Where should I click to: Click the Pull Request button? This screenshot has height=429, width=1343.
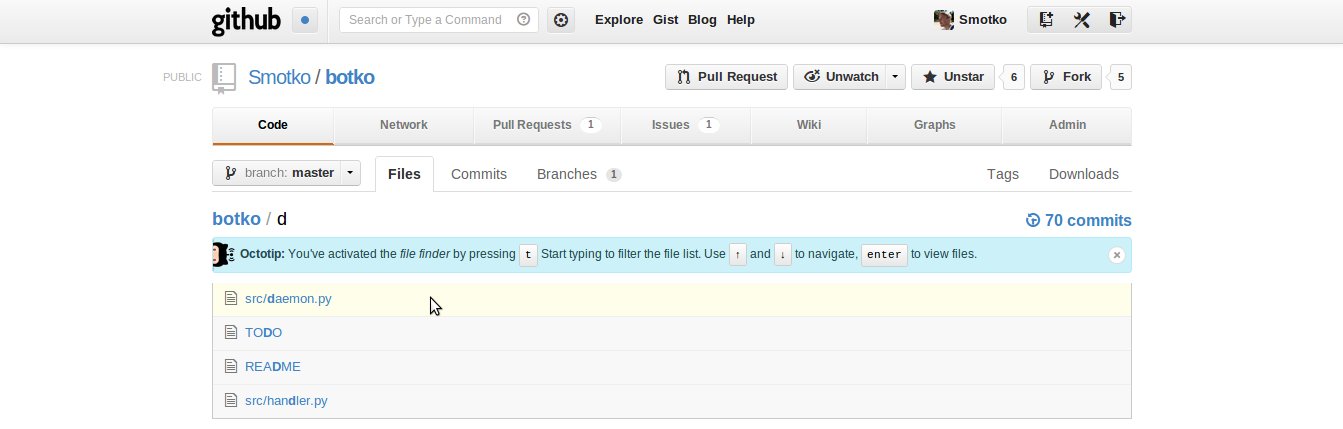coord(726,77)
